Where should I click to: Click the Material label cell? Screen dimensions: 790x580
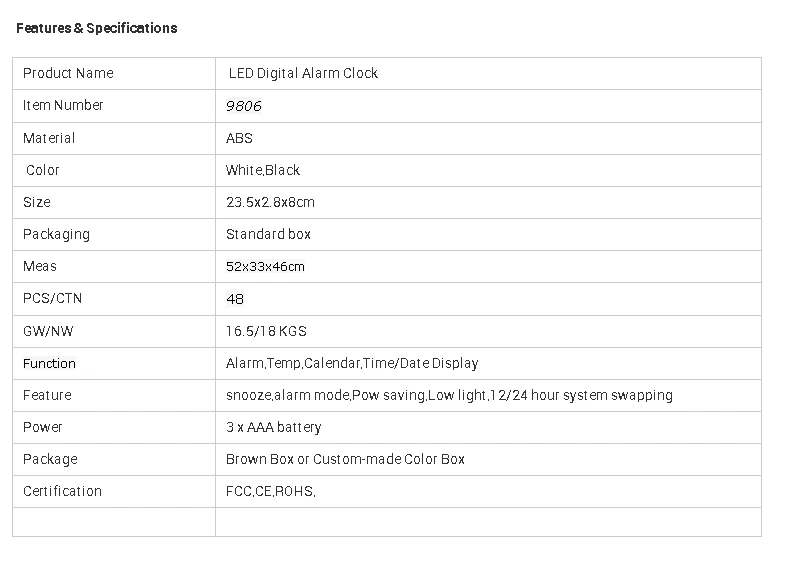click(x=49, y=138)
